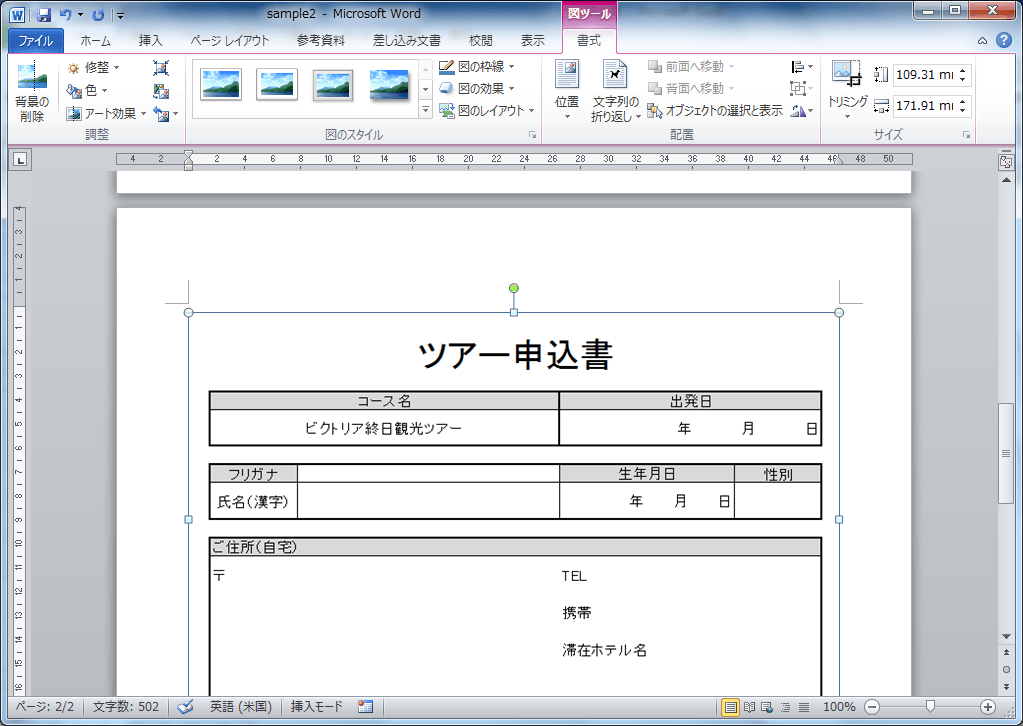1023x726 pixels.
Task: Click the word count 文字数: 502
Action: pos(126,706)
